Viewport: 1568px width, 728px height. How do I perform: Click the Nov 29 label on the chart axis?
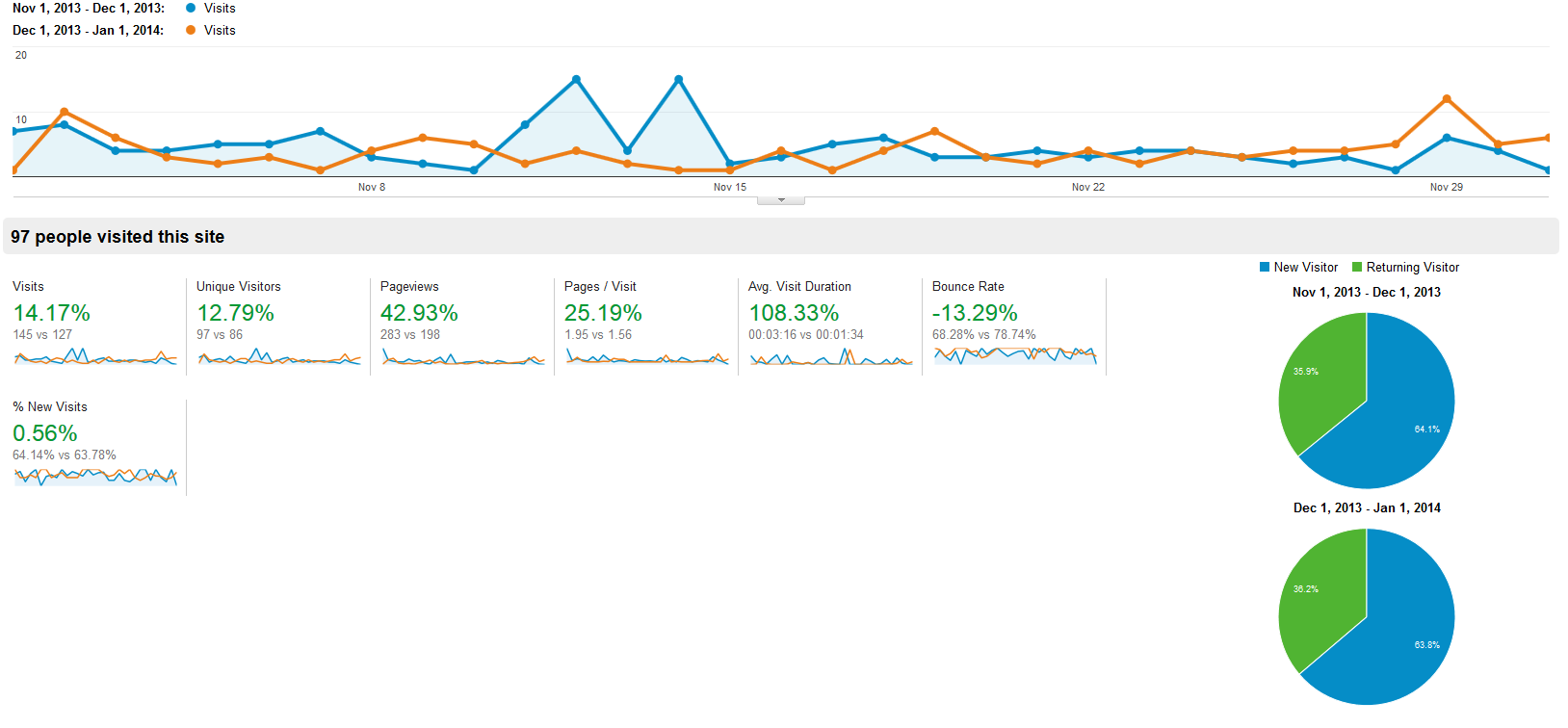click(1447, 187)
